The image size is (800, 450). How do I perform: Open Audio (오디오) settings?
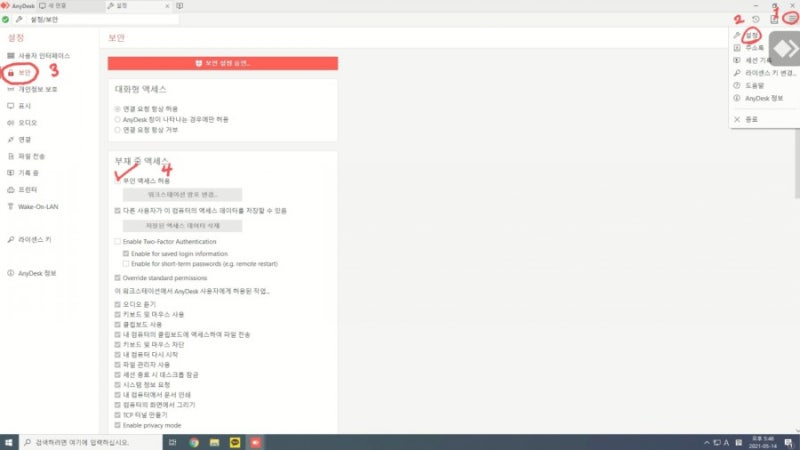point(22,123)
